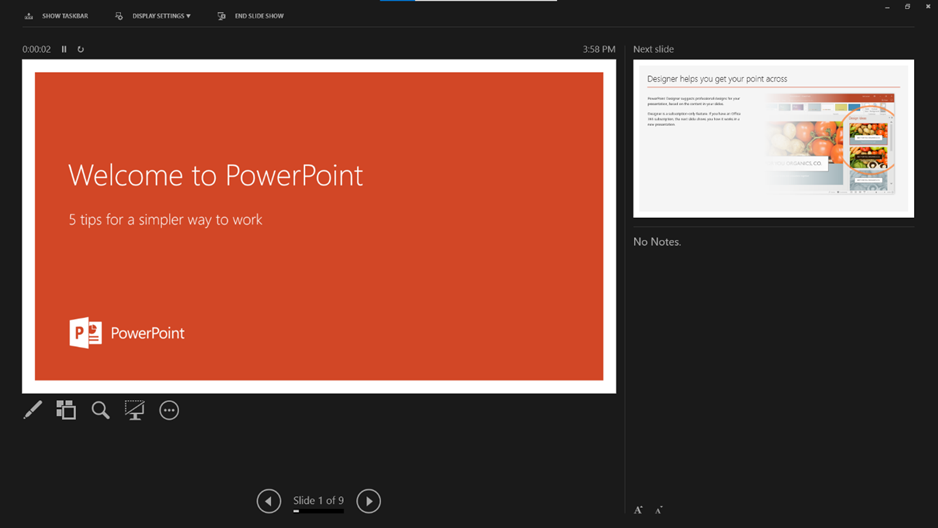This screenshot has height=528, width=938.
Task: Click Show Taskbar
Action: [x=57, y=16]
